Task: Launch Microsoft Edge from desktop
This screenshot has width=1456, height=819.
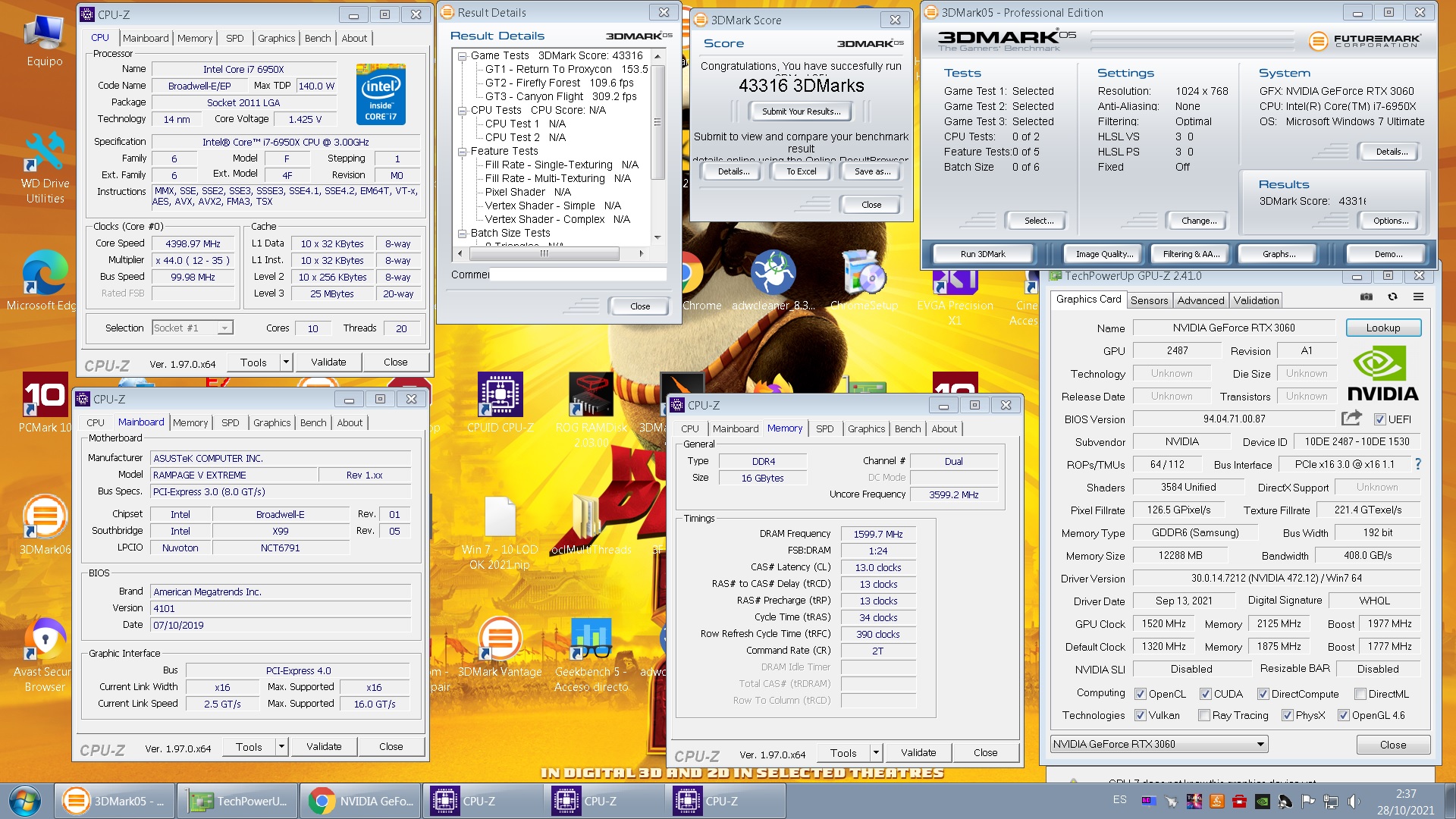Action: pos(42,281)
